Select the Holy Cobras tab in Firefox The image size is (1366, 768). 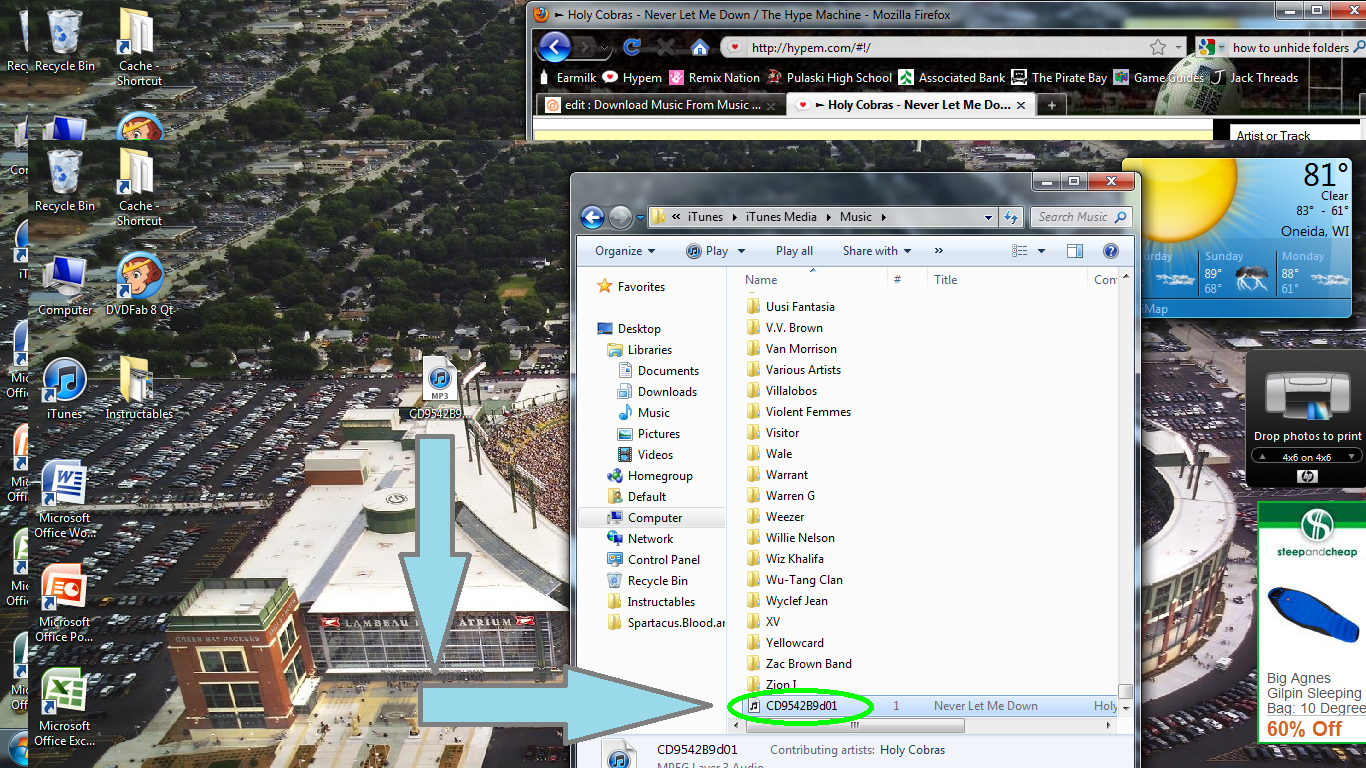(x=910, y=105)
